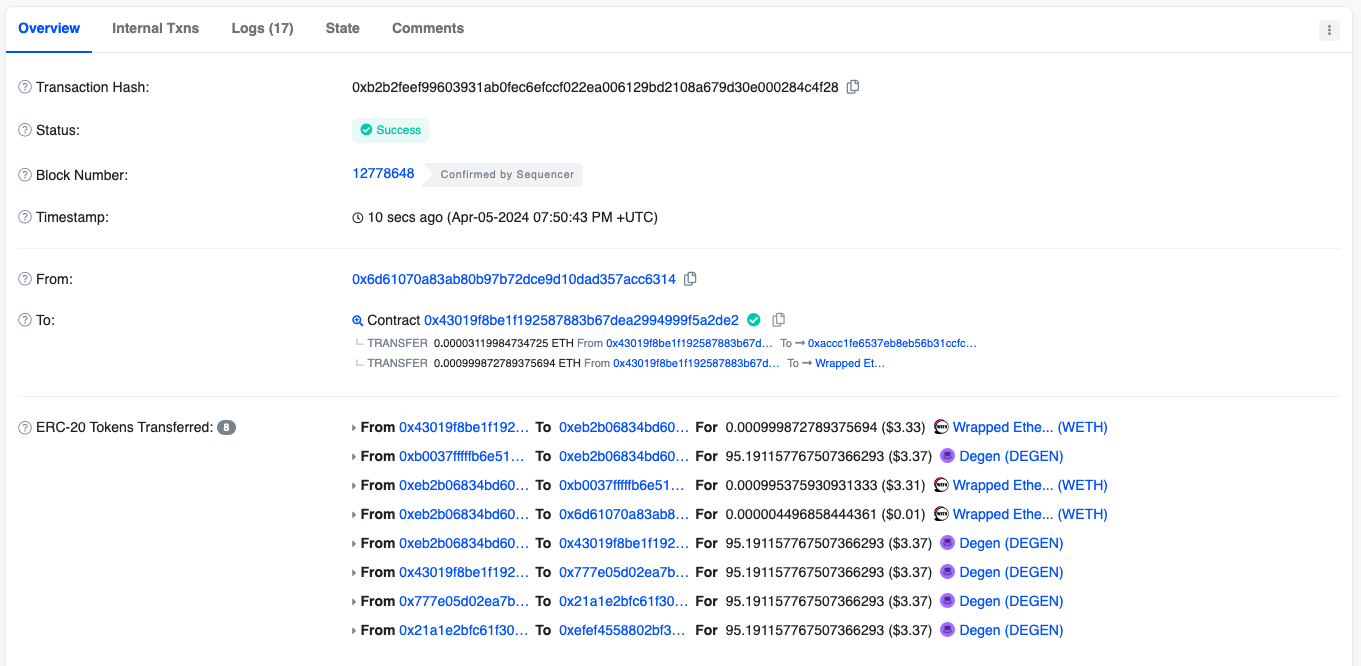1361x666 pixels.
Task: Open To address 0x777e05d02ea7b… in tokens list
Action: tap(623, 572)
